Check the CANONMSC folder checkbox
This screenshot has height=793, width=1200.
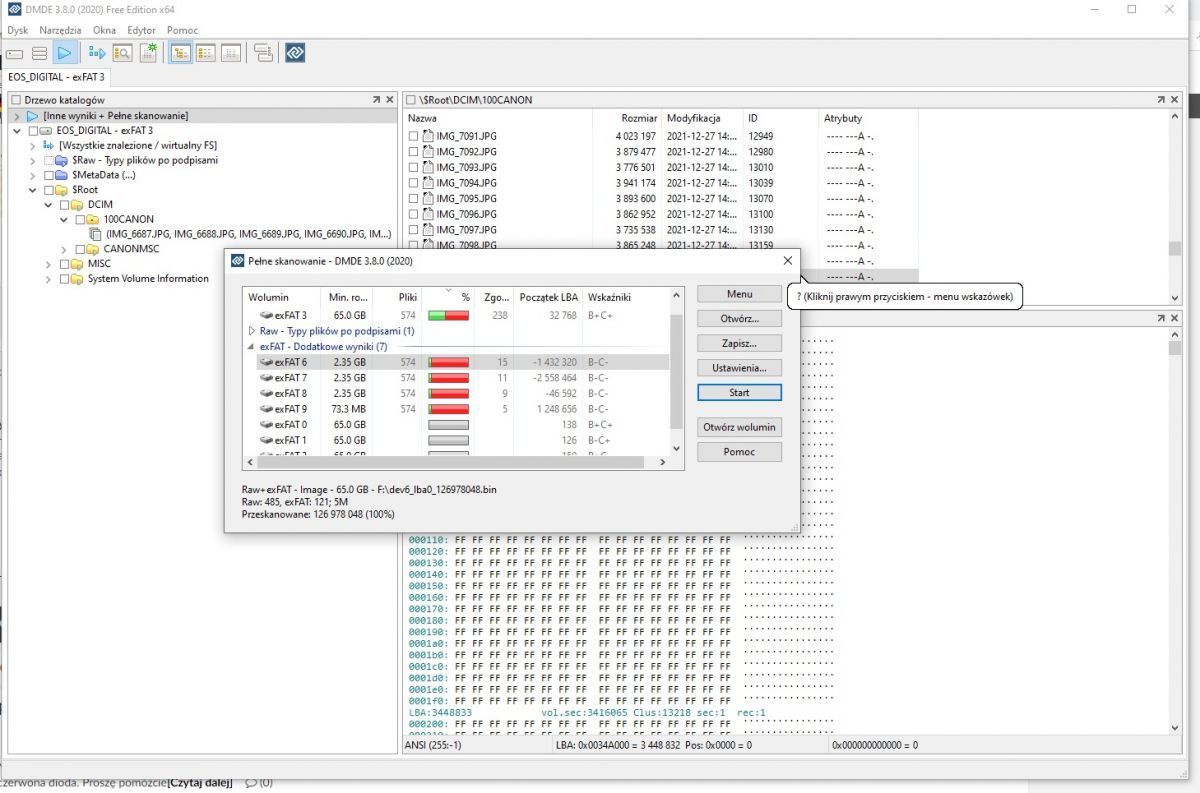point(81,249)
